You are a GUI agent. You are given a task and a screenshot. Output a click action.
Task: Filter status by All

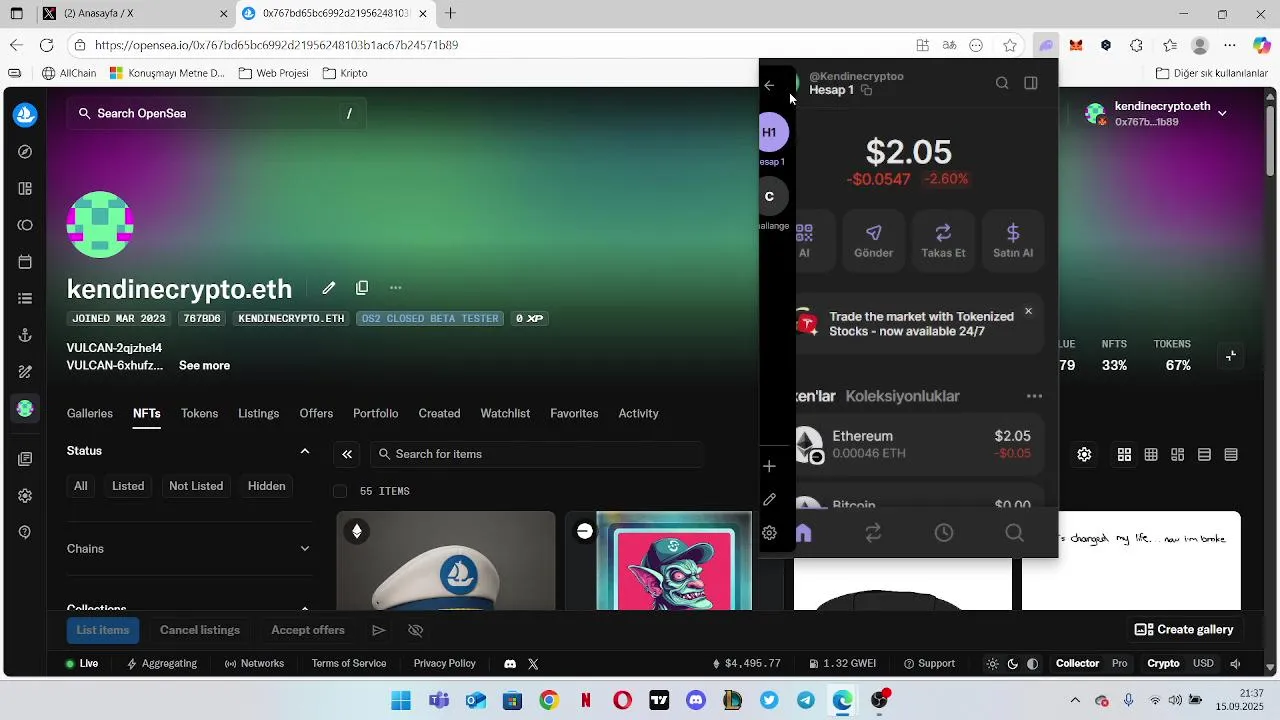point(81,486)
